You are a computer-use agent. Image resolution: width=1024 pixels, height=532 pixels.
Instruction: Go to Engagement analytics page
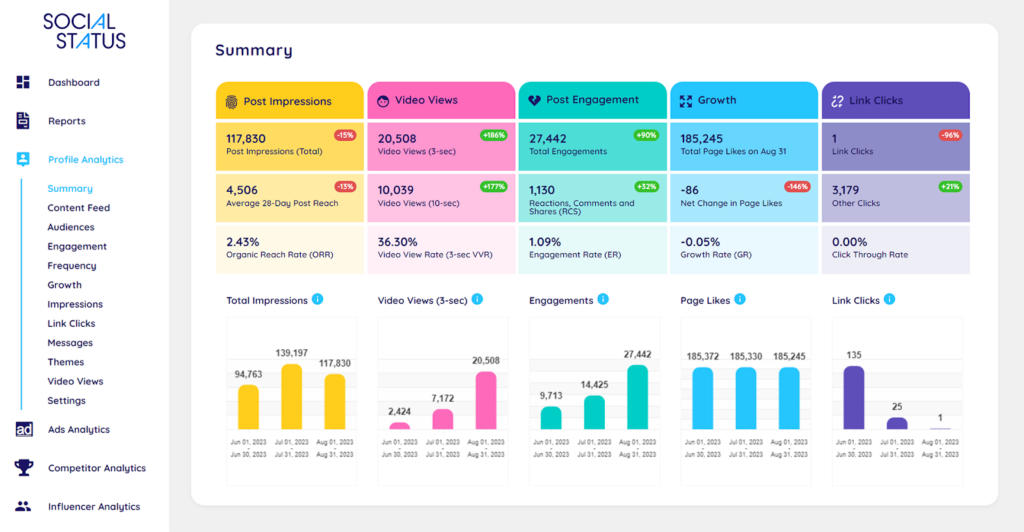coord(76,246)
